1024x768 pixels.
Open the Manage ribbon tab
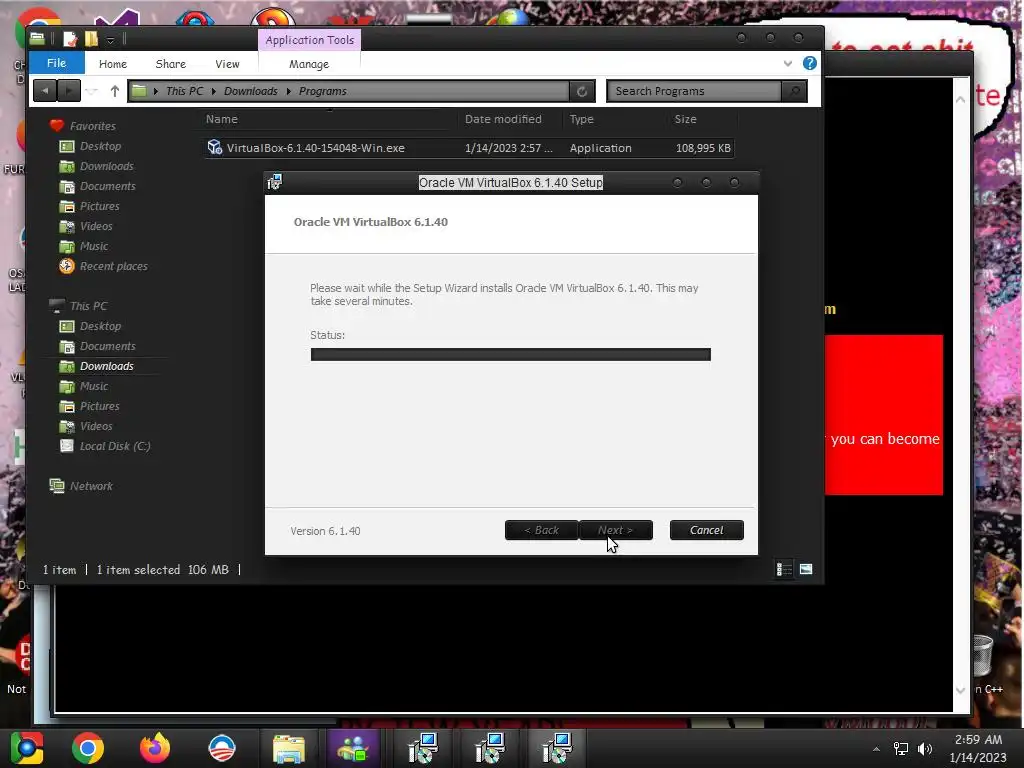(309, 64)
